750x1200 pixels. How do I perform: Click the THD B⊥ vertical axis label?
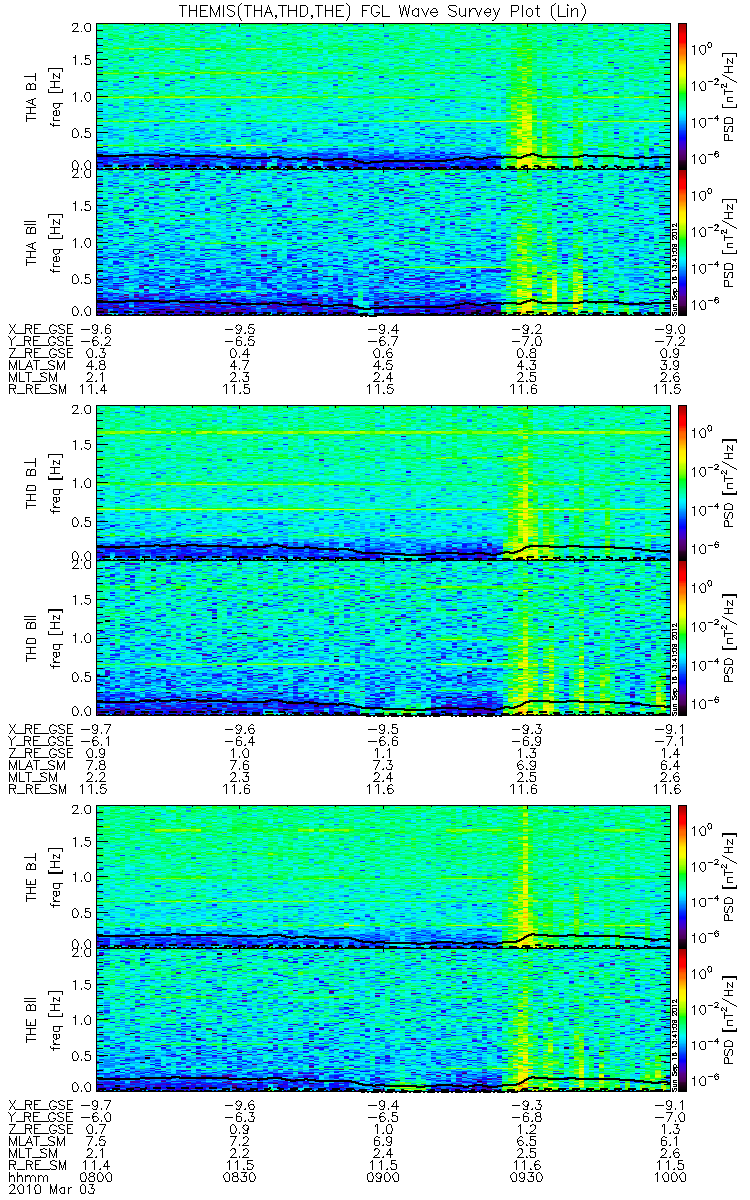pos(32,482)
